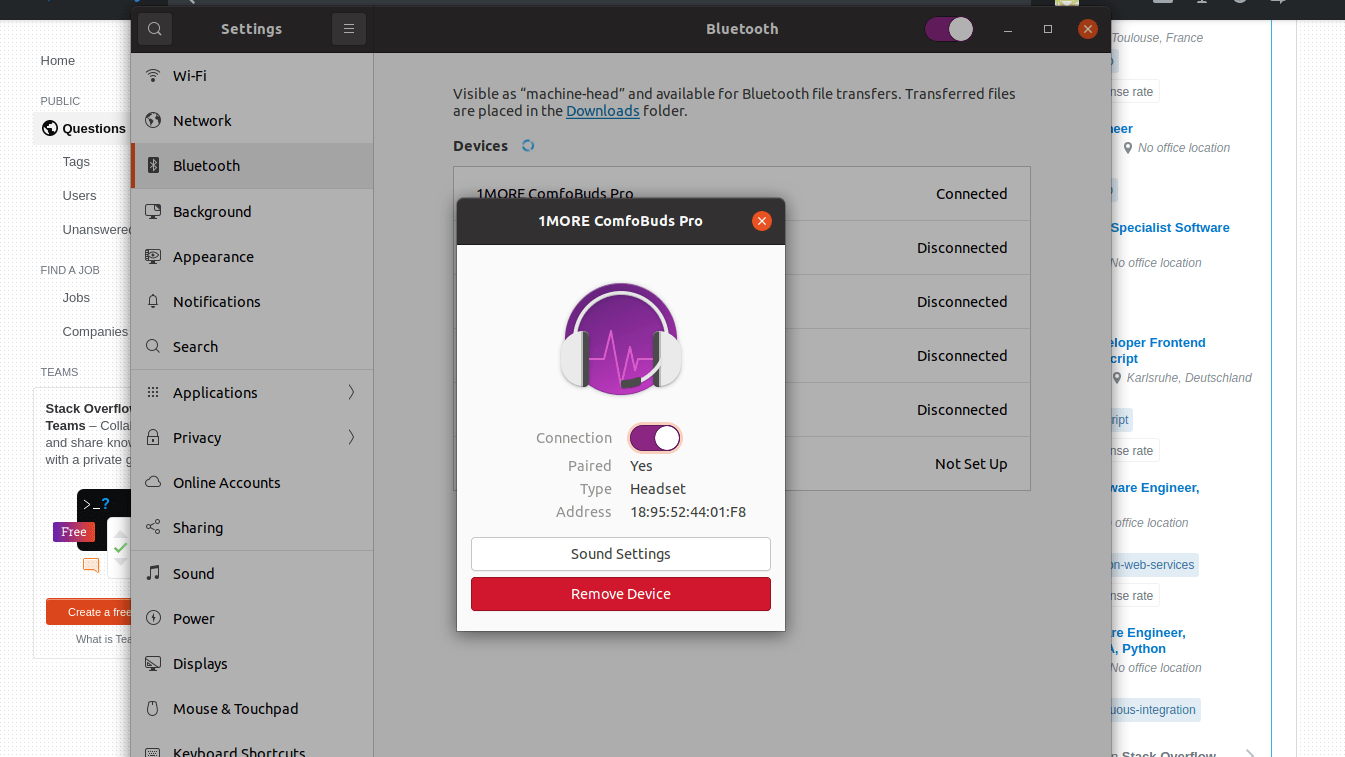
Task: Select the Network settings icon
Action: 152,120
